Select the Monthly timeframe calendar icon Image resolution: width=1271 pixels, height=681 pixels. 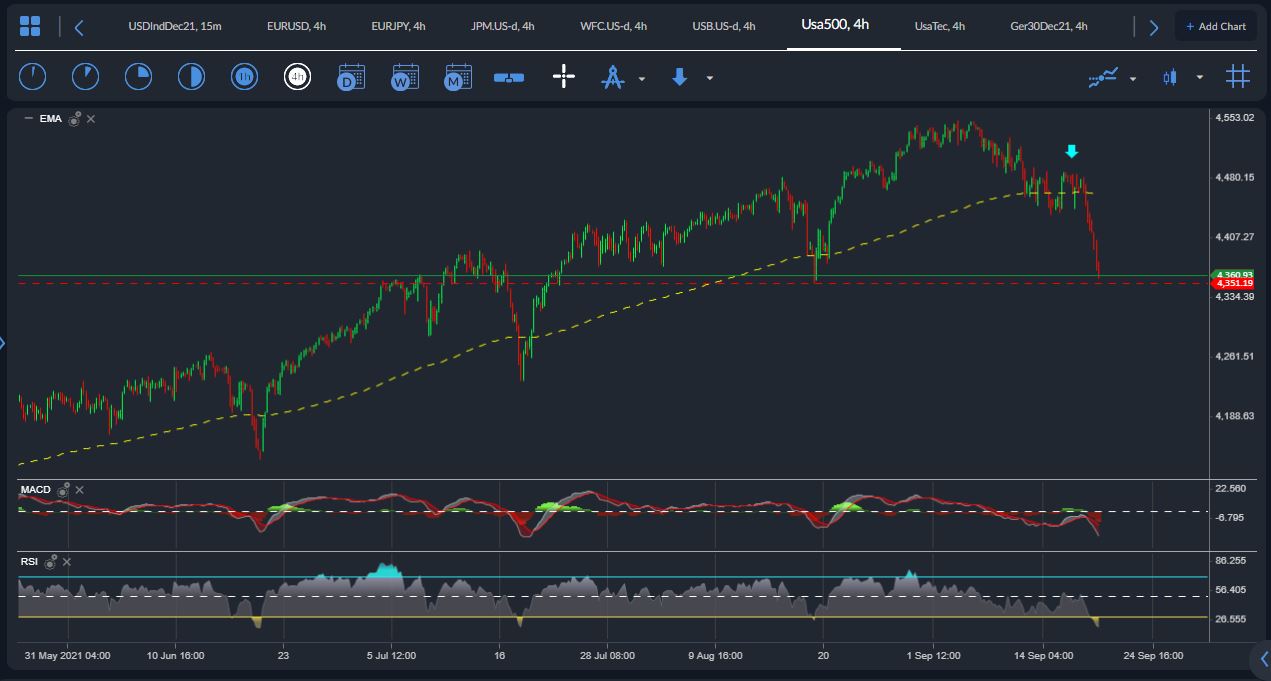click(x=458, y=77)
